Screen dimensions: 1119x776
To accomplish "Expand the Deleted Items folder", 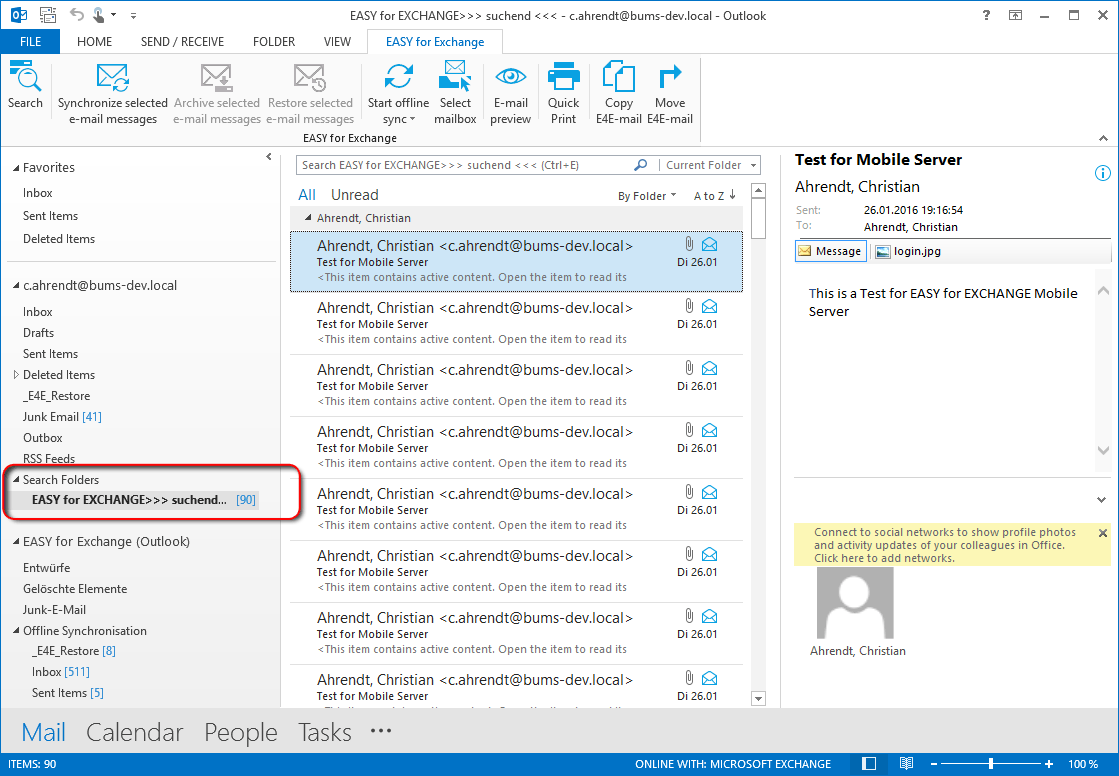I will (16, 375).
